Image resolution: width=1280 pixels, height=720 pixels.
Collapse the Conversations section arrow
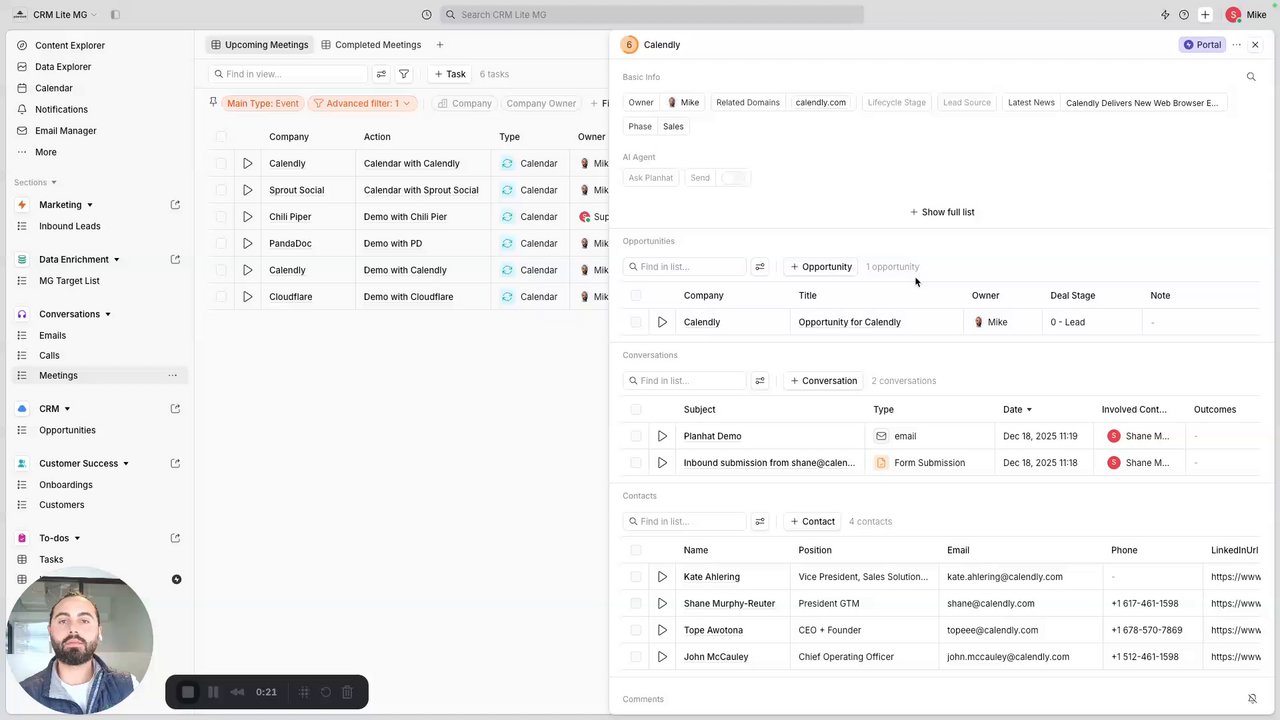[x=108, y=314]
